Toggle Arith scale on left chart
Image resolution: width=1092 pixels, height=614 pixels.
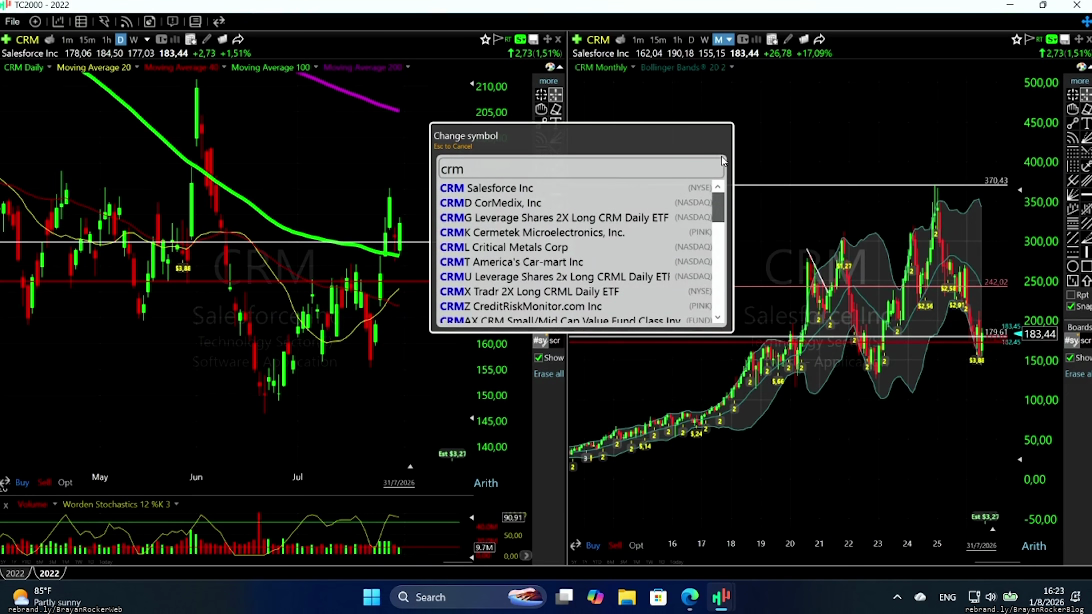click(x=485, y=483)
